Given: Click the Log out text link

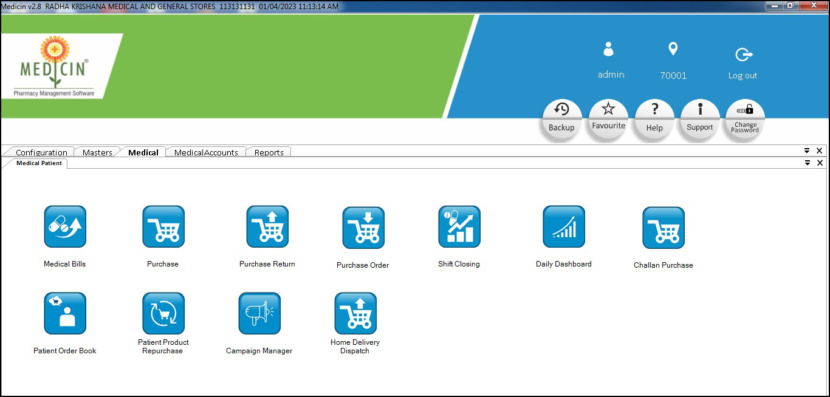Looking at the screenshot, I should point(743,75).
